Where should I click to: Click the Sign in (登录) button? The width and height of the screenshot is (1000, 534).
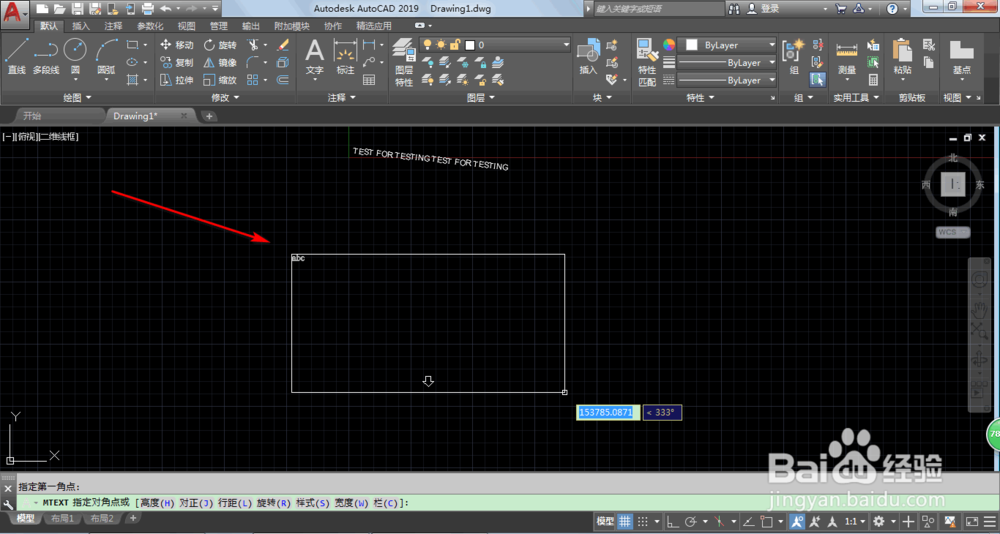tap(764, 9)
